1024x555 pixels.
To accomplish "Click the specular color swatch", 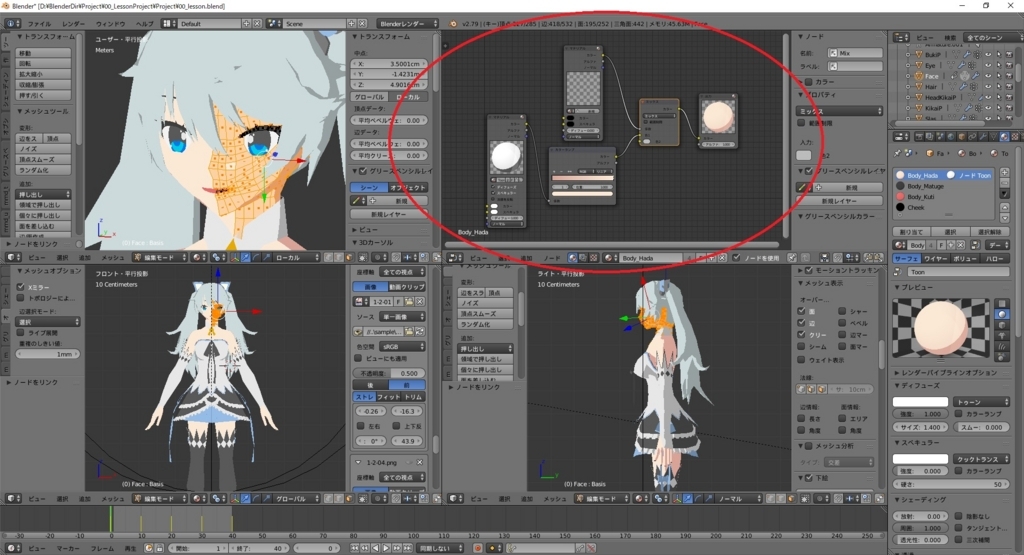I will [920, 459].
